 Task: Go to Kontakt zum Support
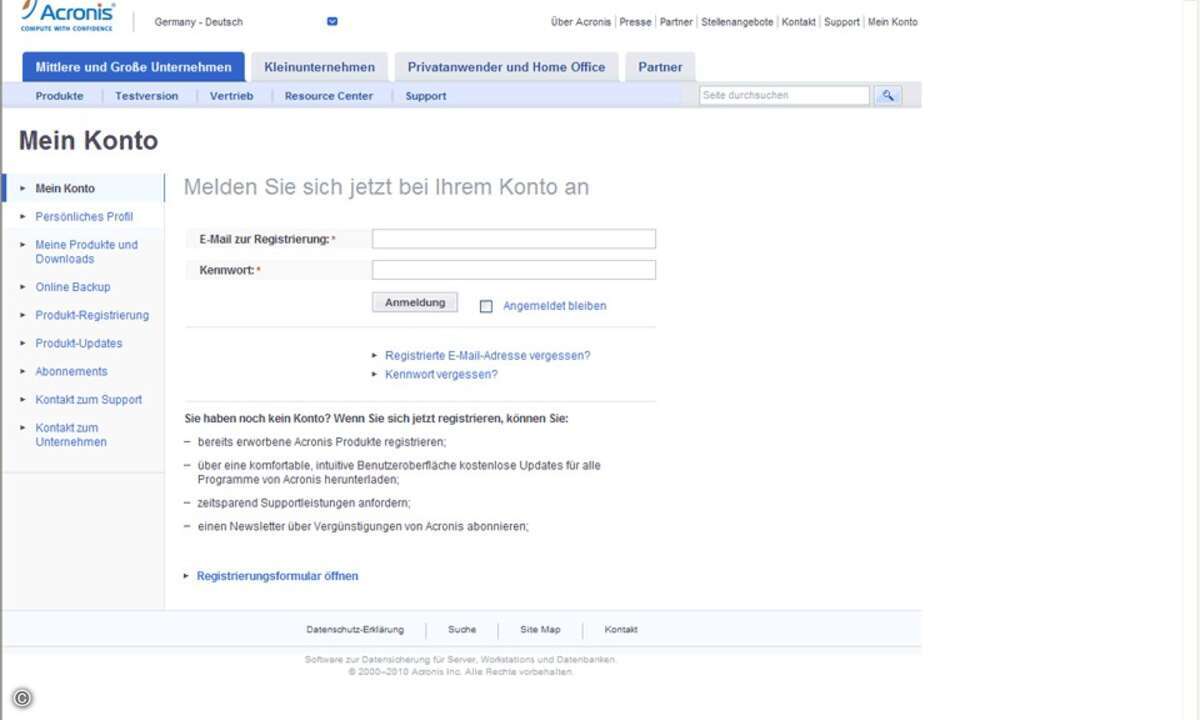[89, 400]
